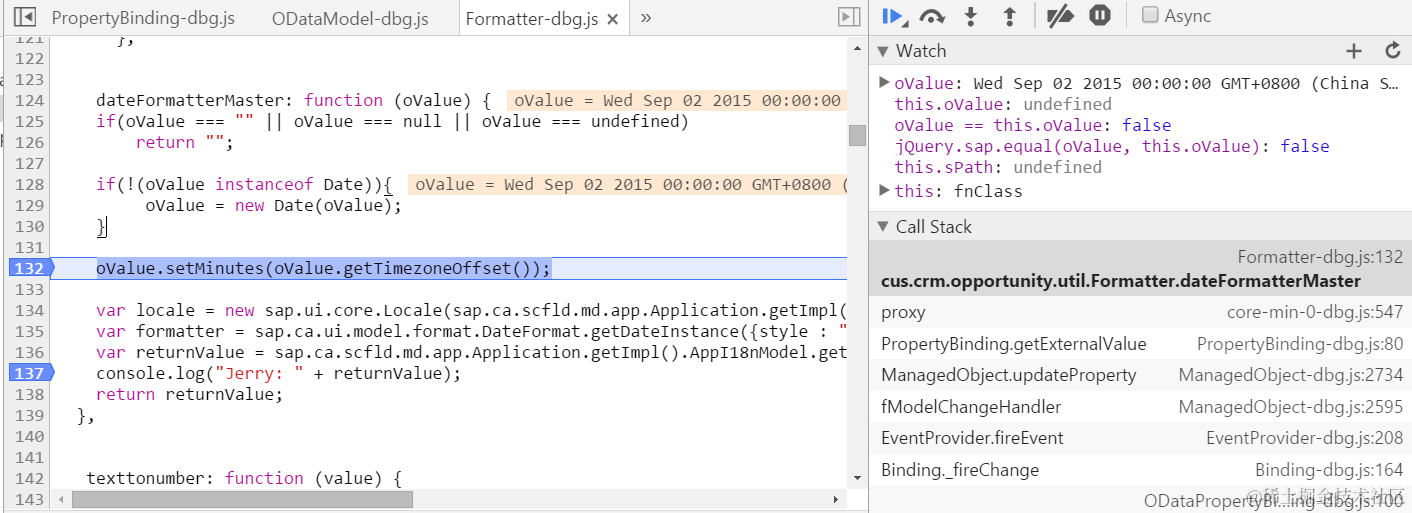Click jQuery.sap.equal watch expression

point(1112,146)
